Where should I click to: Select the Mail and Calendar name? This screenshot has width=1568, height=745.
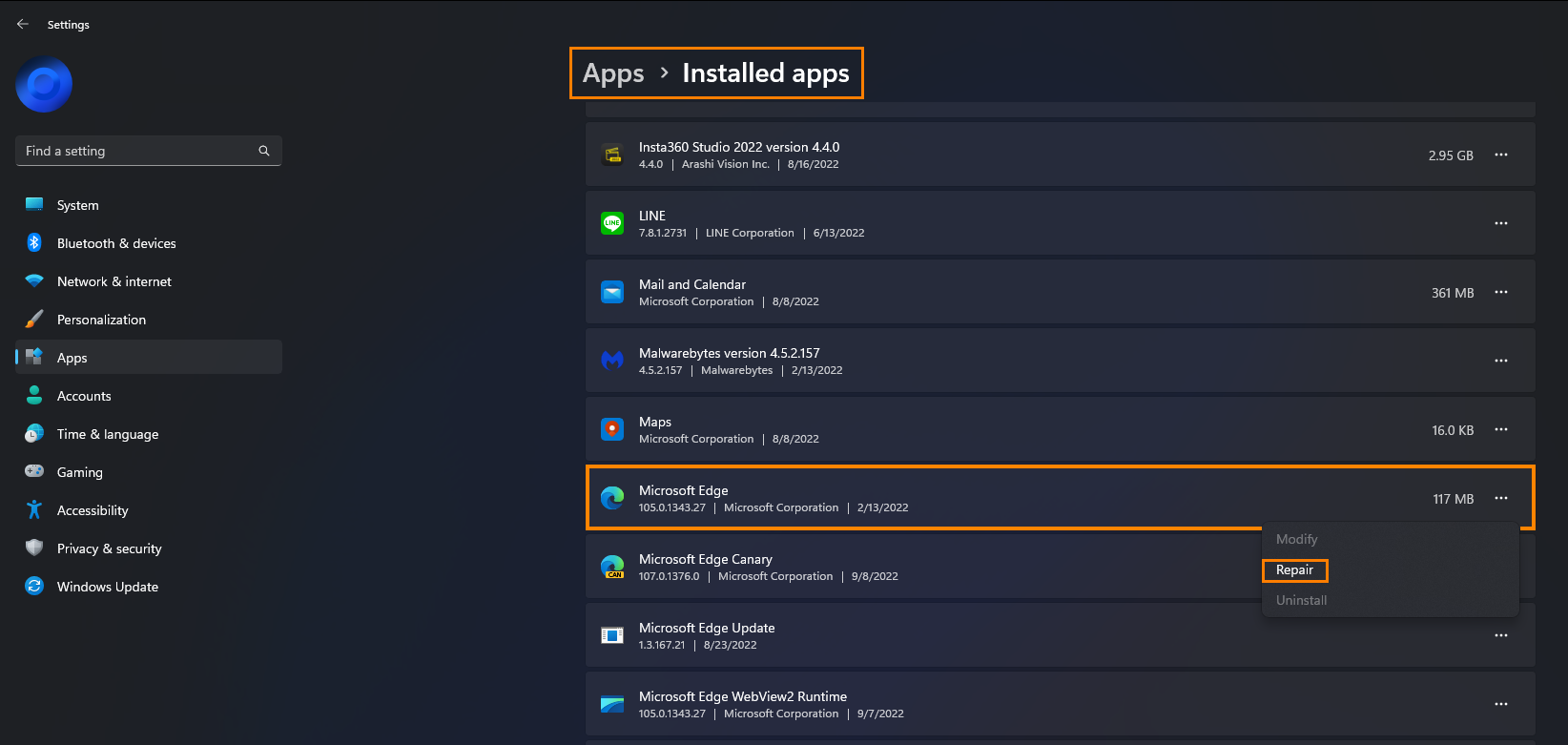point(692,284)
